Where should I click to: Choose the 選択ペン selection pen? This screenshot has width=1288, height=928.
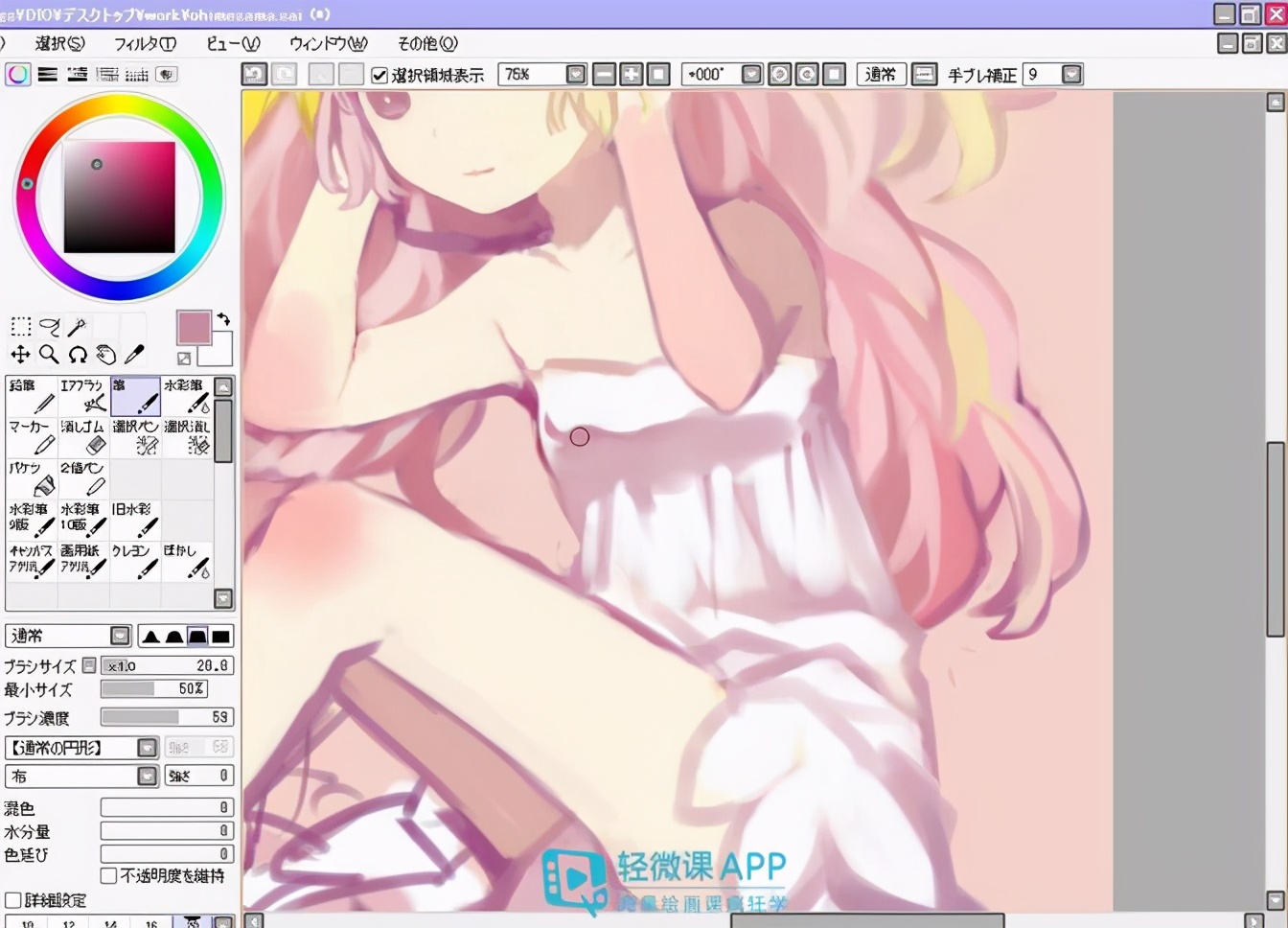135,437
